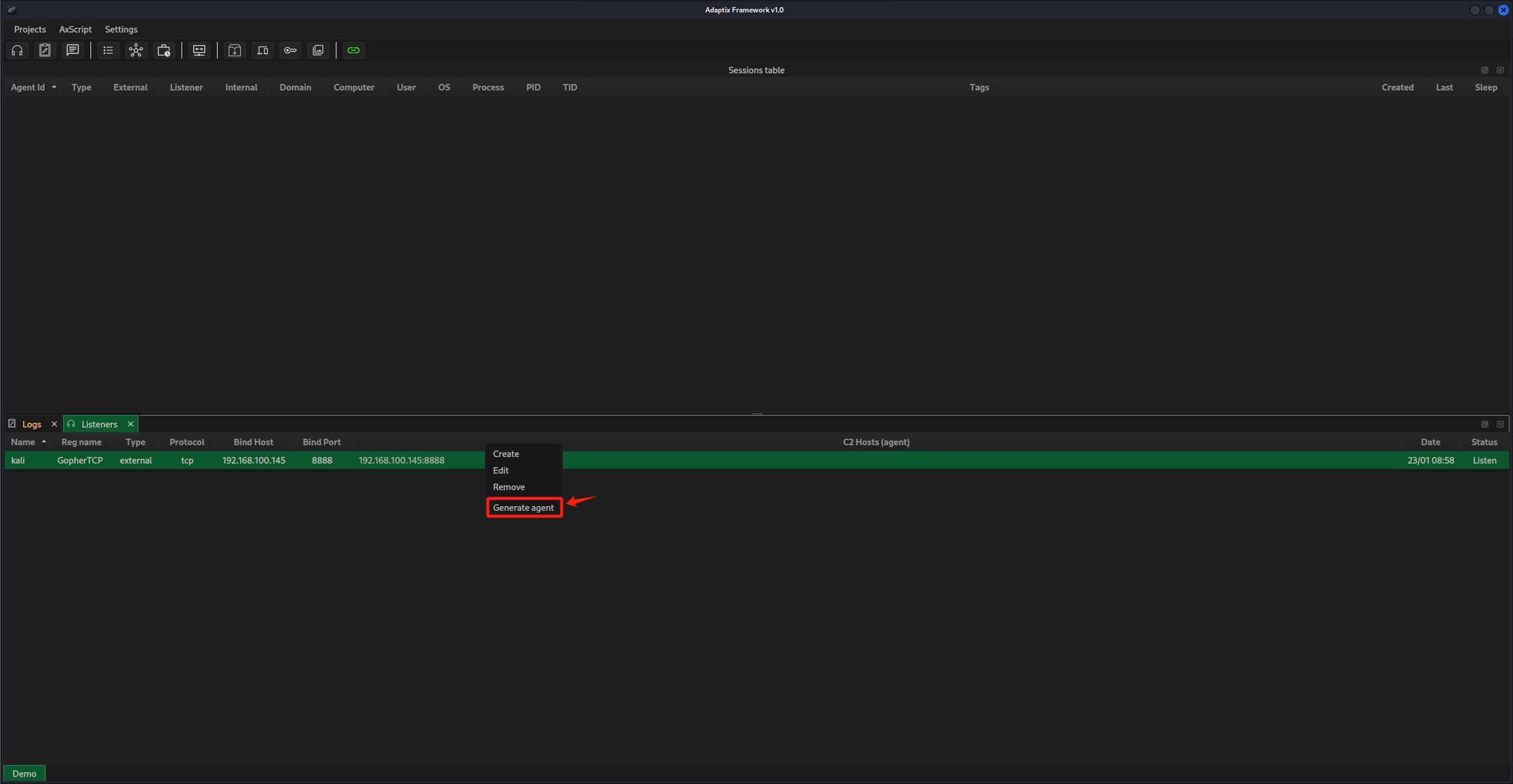Image resolution: width=1513 pixels, height=784 pixels.
Task: Open Logs via clipboard toolbar icon
Action: click(45, 50)
